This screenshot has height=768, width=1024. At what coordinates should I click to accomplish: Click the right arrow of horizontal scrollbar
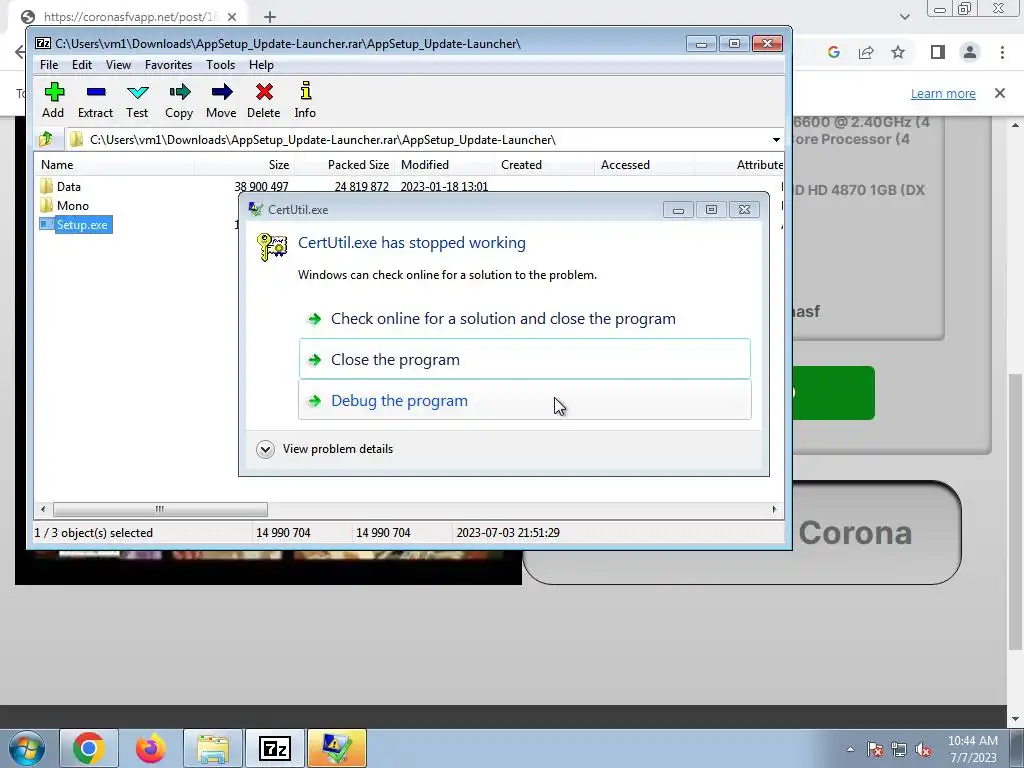(775, 509)
